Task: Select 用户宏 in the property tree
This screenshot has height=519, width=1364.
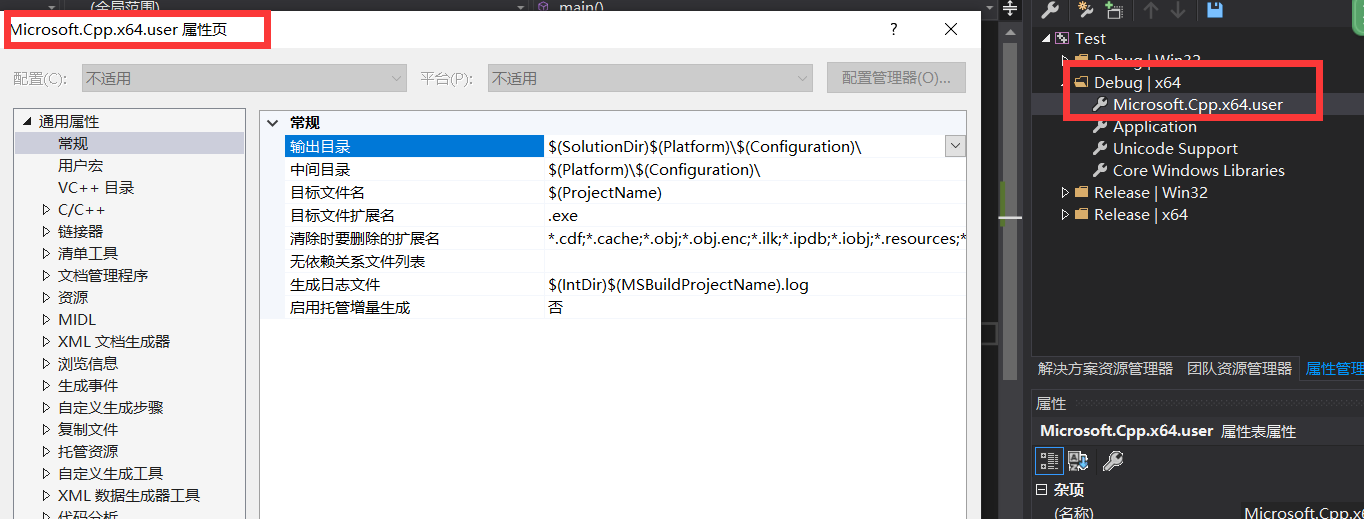Action: point(80,166)
